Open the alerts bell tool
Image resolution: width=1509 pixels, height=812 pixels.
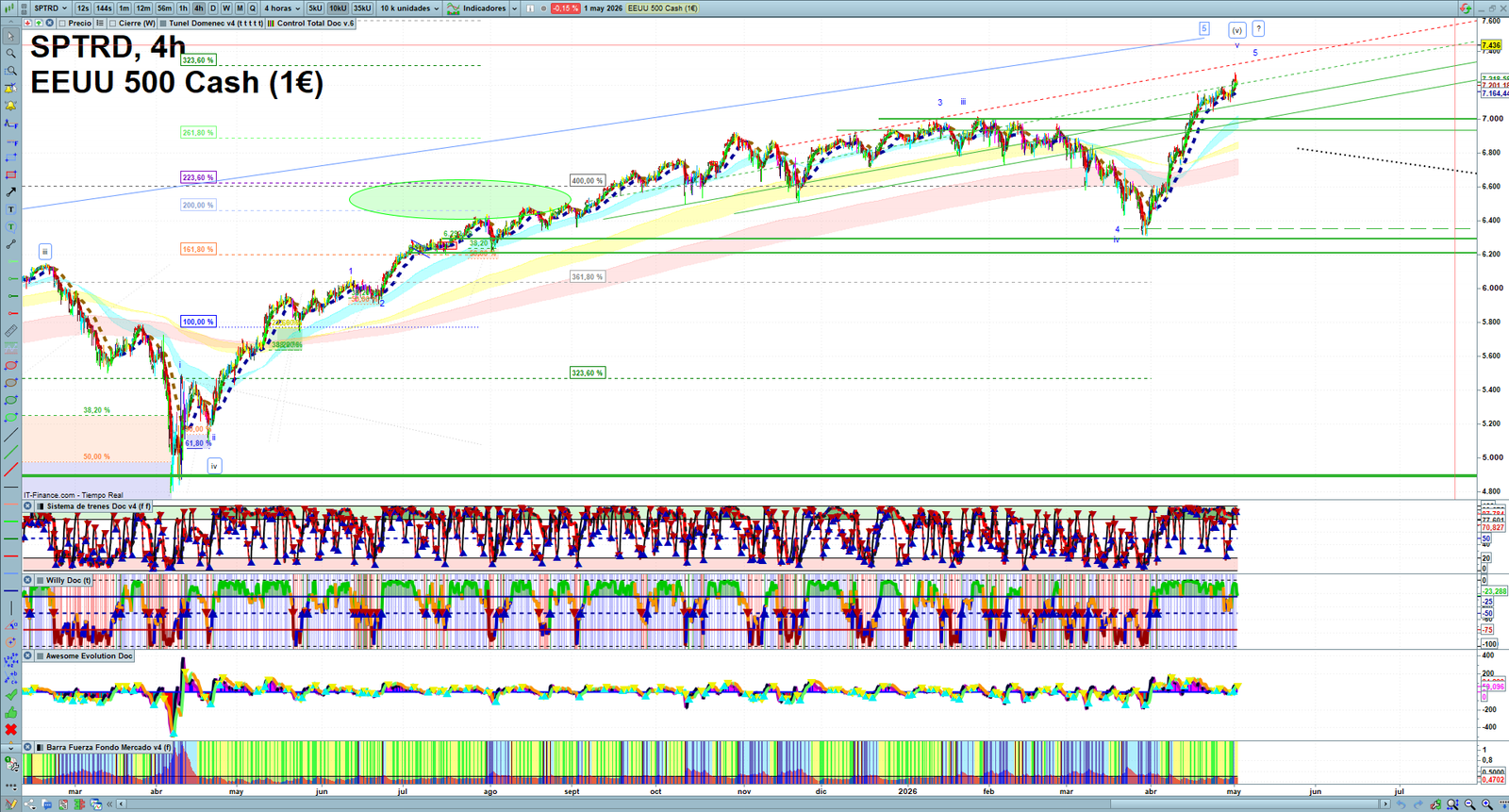click(10, 106)
